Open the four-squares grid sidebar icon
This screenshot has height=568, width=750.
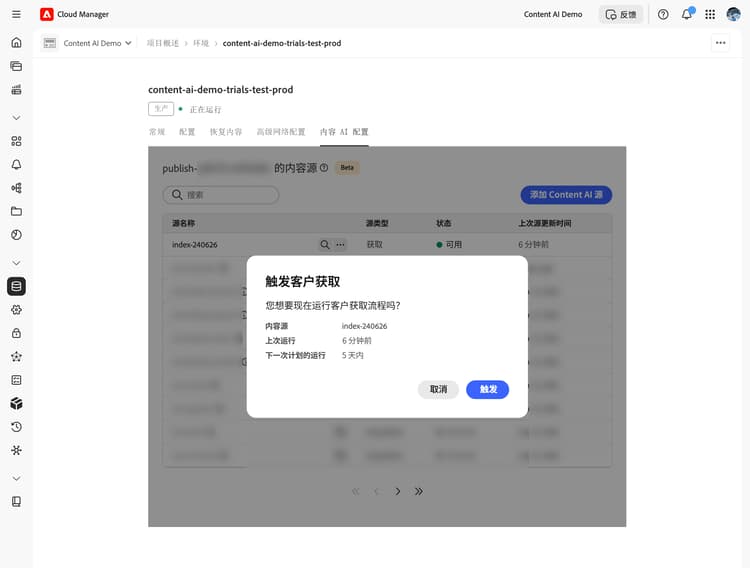[16, 141]
